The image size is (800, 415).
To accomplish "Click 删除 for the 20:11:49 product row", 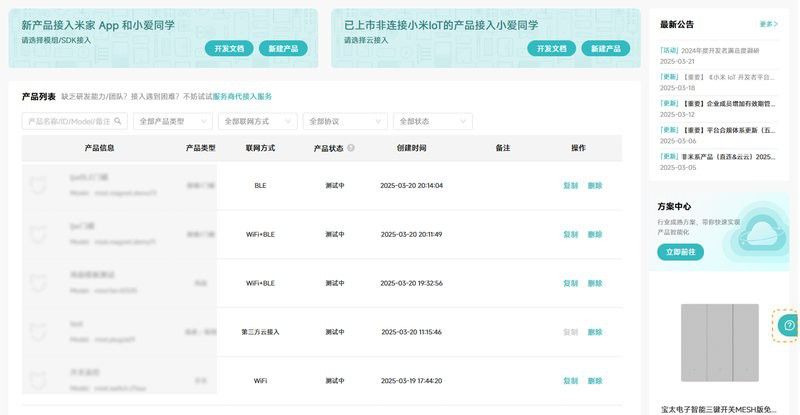I will tap(595, 235).
